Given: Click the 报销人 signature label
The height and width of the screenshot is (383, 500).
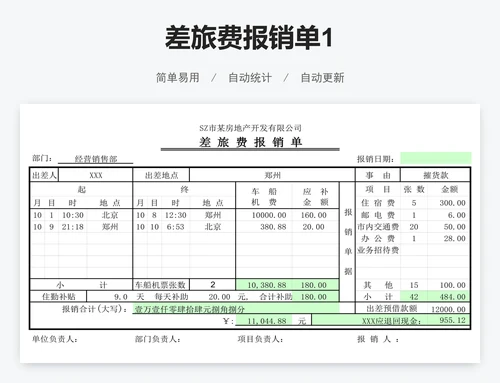Looking at the screenshot, I should [x=378, y=339].
